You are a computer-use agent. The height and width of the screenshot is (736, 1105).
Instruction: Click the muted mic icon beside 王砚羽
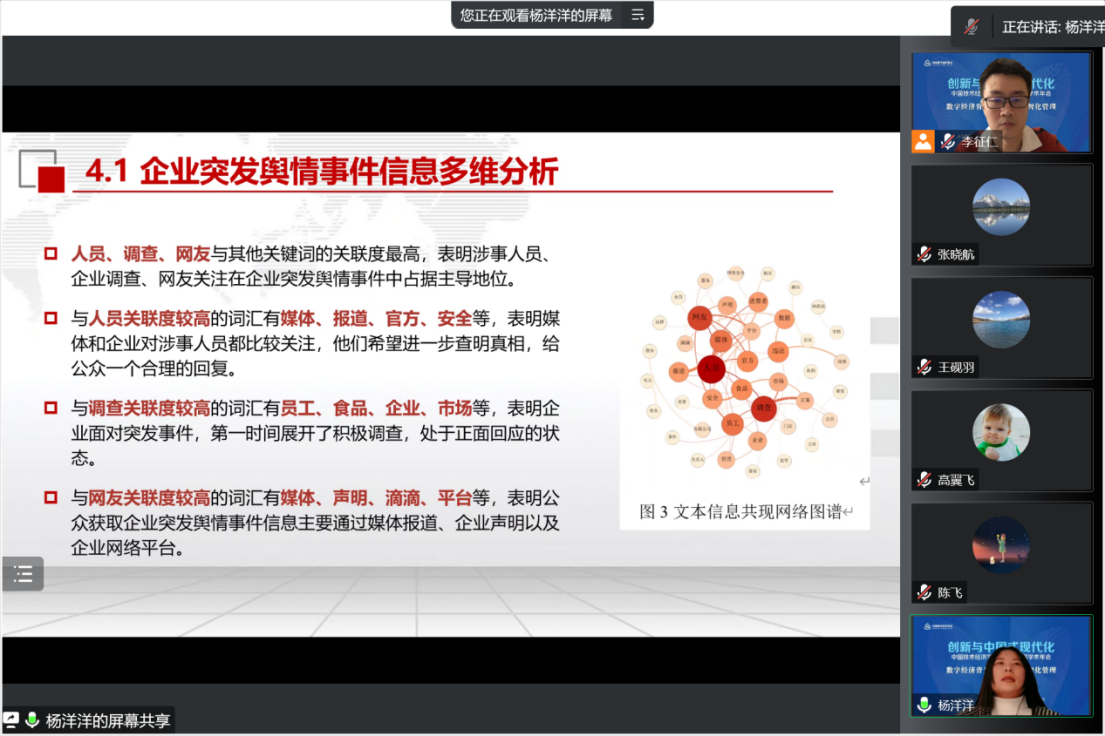(925, 367)
